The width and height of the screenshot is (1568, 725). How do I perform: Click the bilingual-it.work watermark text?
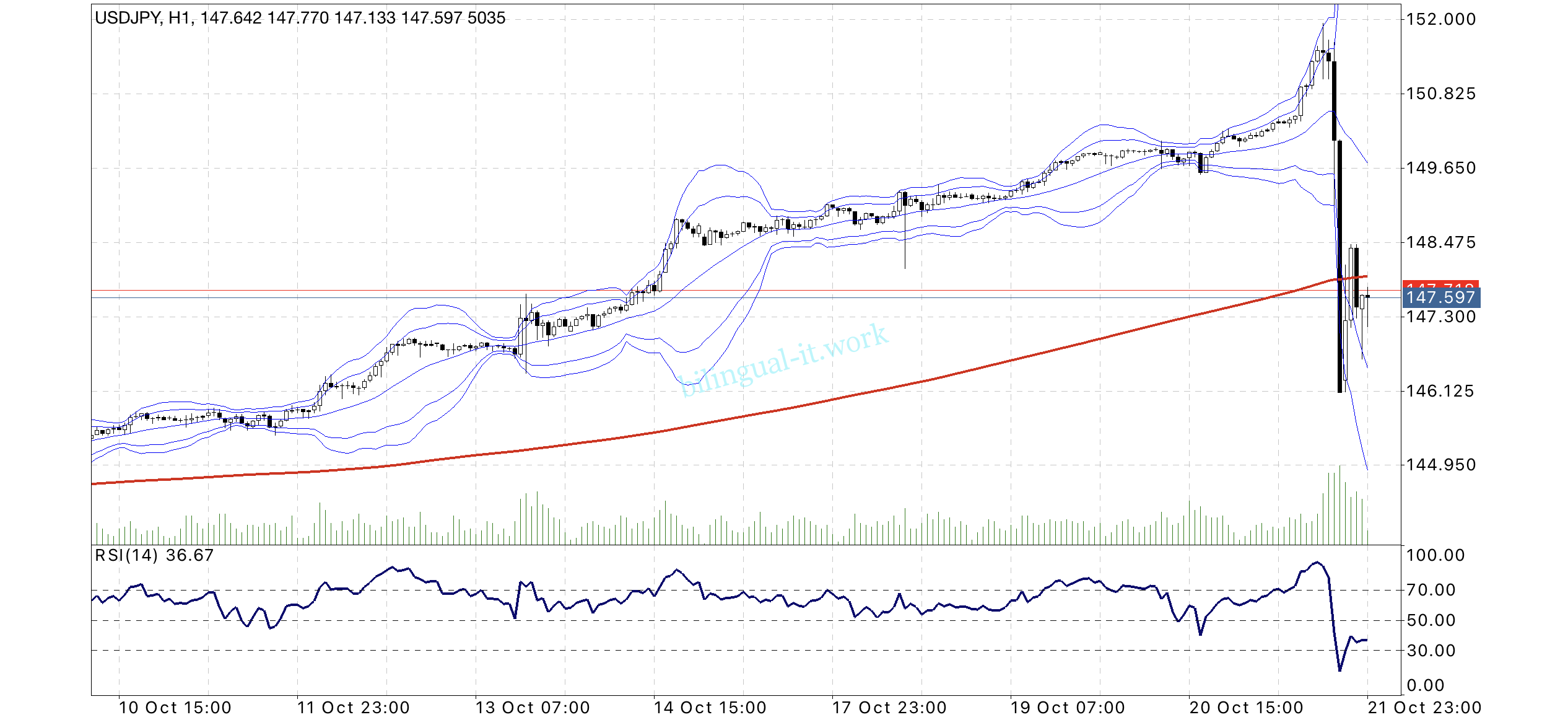click(784, 360)
